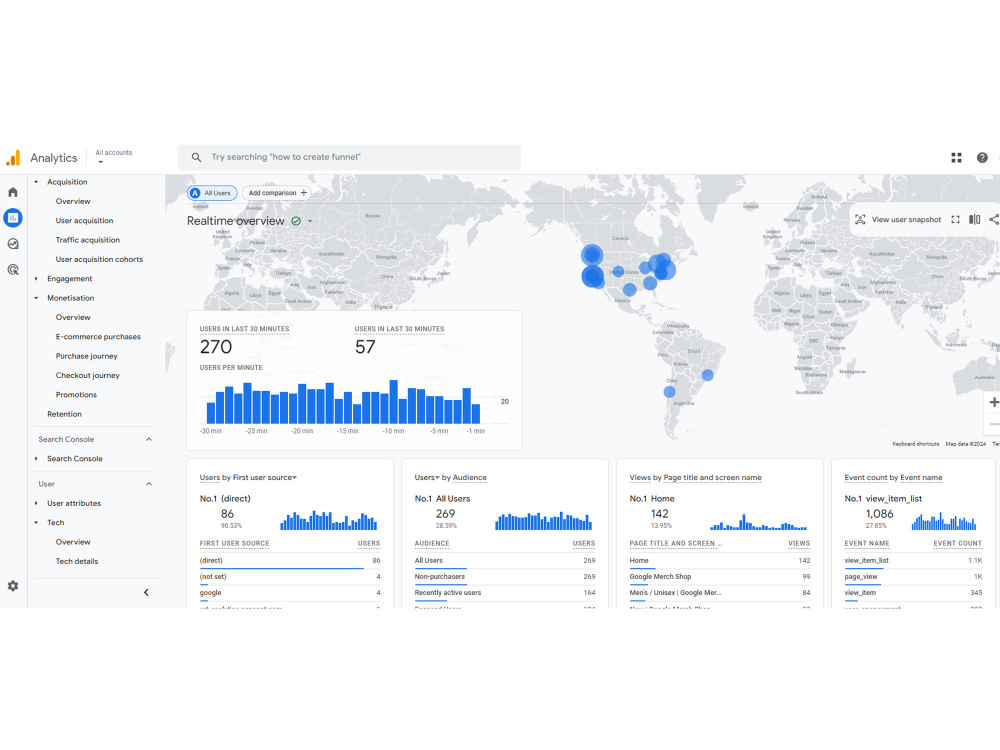The height and width of the screenshot is (750, 1000).
Task: Enter fullscreen with the expand icon
Action: click(955, 219)
